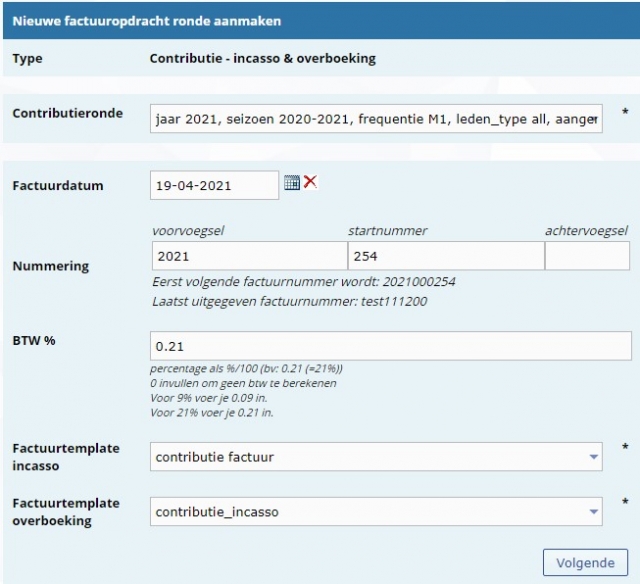Screen dimensions: 640x584
Task: Click the Factuurdatum field showing 19-04-2021
Action: pyautogui.click(x=214, y=185)
